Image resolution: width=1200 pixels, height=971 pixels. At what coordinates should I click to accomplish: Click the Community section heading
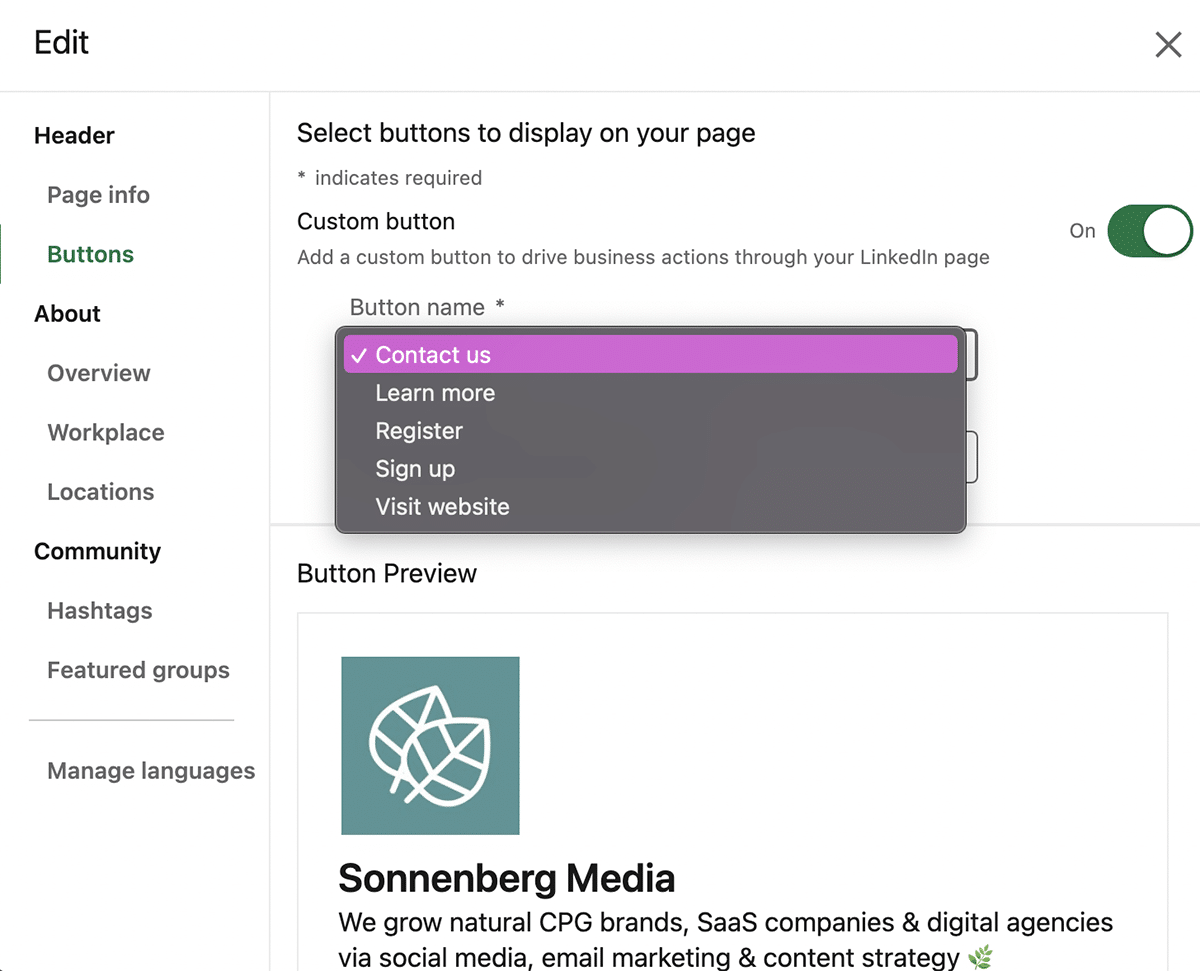97,551
